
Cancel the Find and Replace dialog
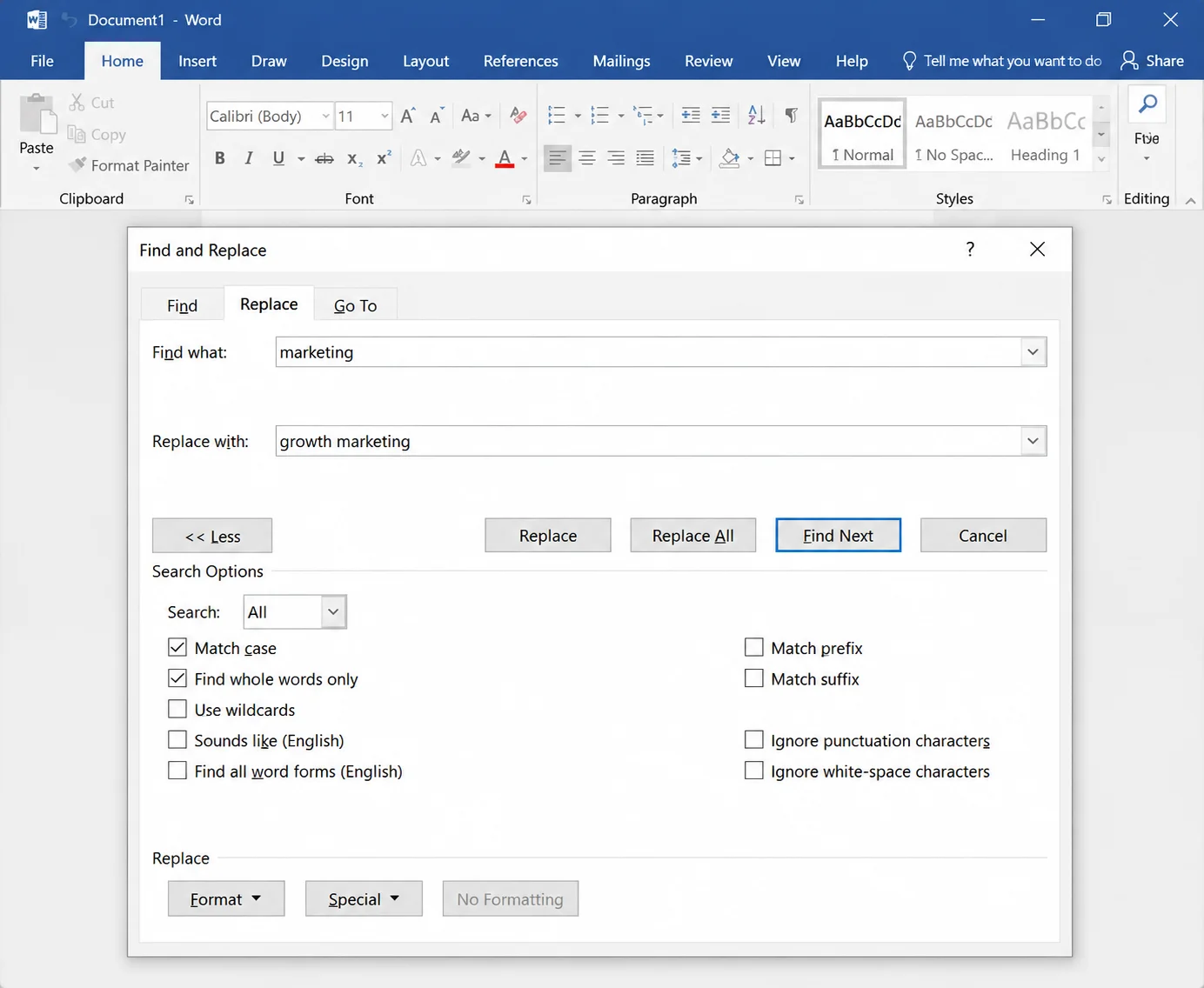[983, 536]
